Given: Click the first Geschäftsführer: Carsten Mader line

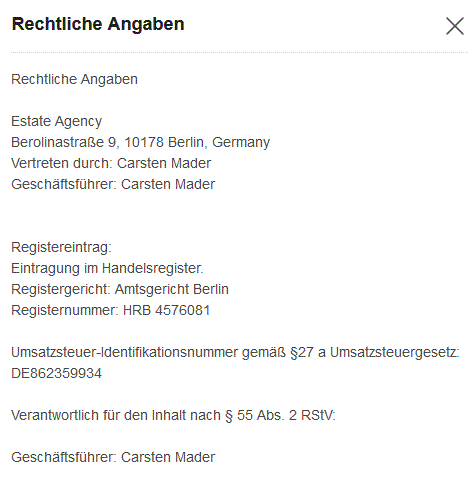Looking at the screenshot, I should pyautogui.click(x=113, y=184).
